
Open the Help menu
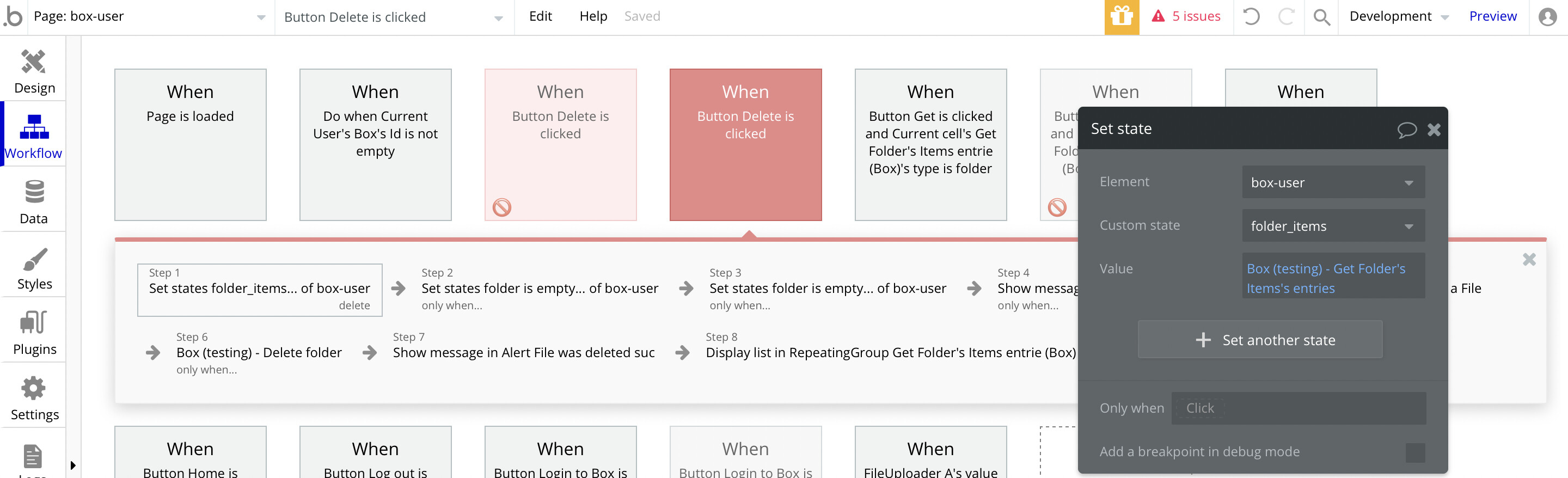593,16
